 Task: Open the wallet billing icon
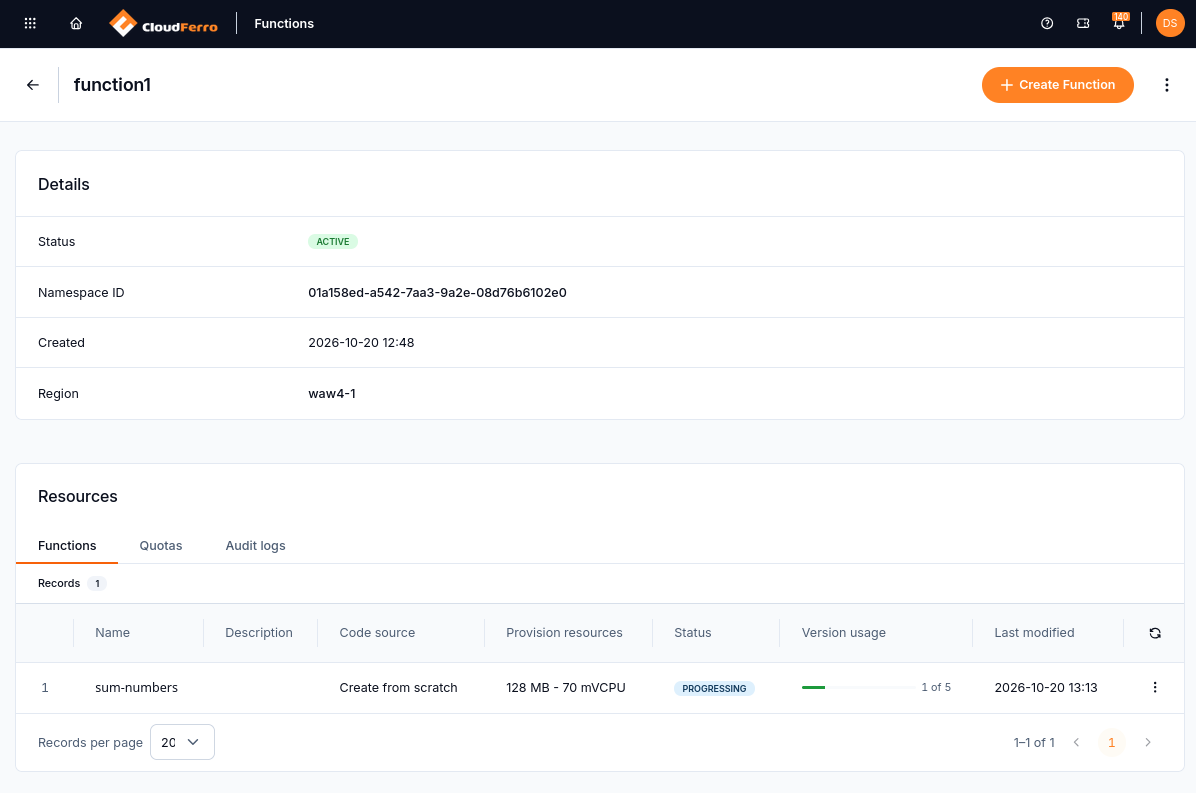click(x=1083, y=24)
